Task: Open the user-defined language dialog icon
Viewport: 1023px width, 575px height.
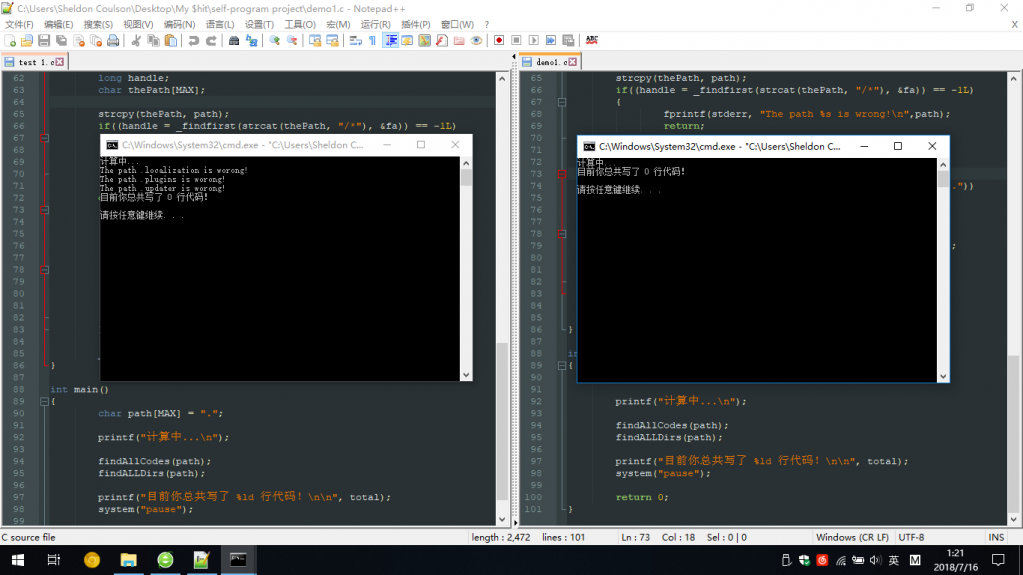Action: tap(407, 40)
